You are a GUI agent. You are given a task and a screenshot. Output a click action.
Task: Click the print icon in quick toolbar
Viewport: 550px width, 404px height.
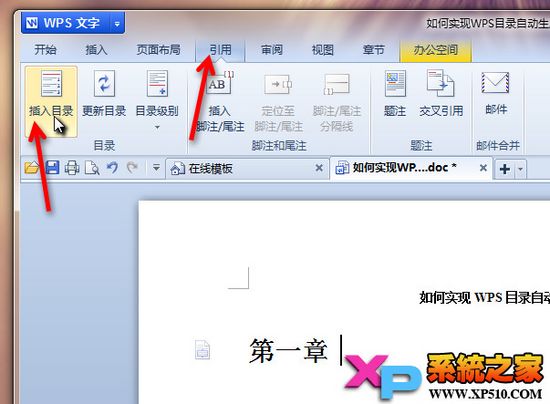tap(72, 168)
